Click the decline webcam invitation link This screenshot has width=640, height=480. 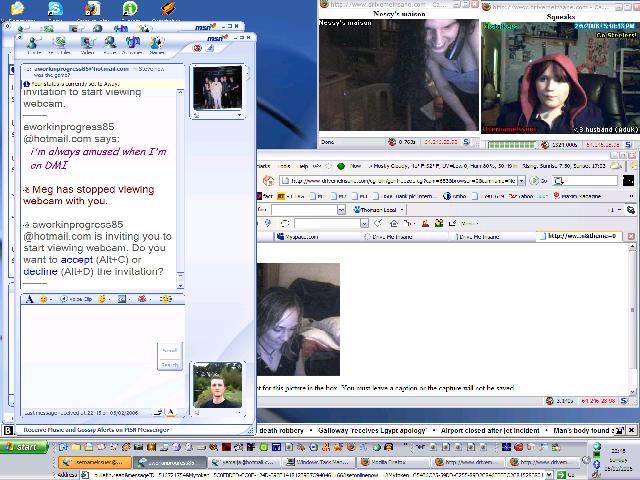(x=40, y=271)
